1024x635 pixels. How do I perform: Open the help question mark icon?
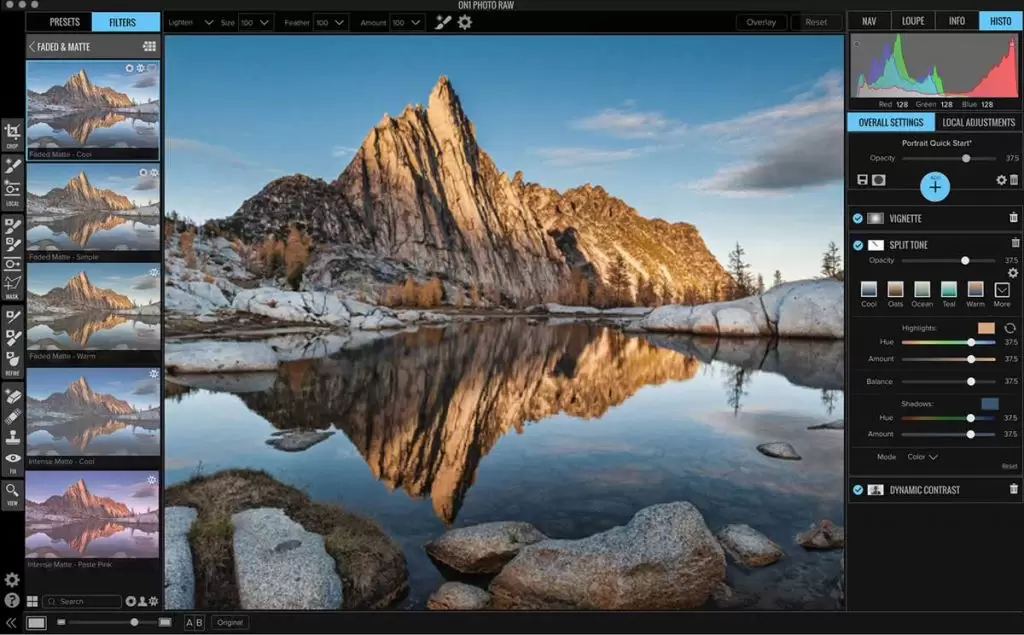pos(12,600)
